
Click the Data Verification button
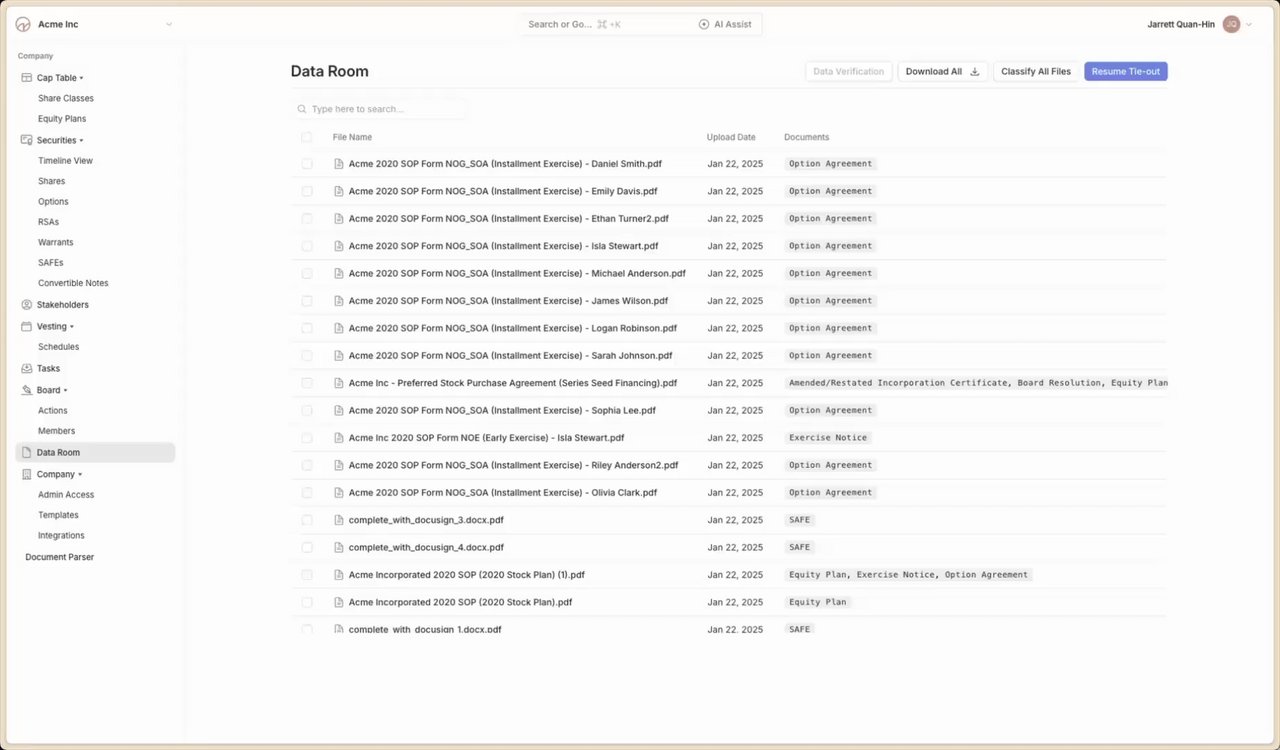(849, 72)
